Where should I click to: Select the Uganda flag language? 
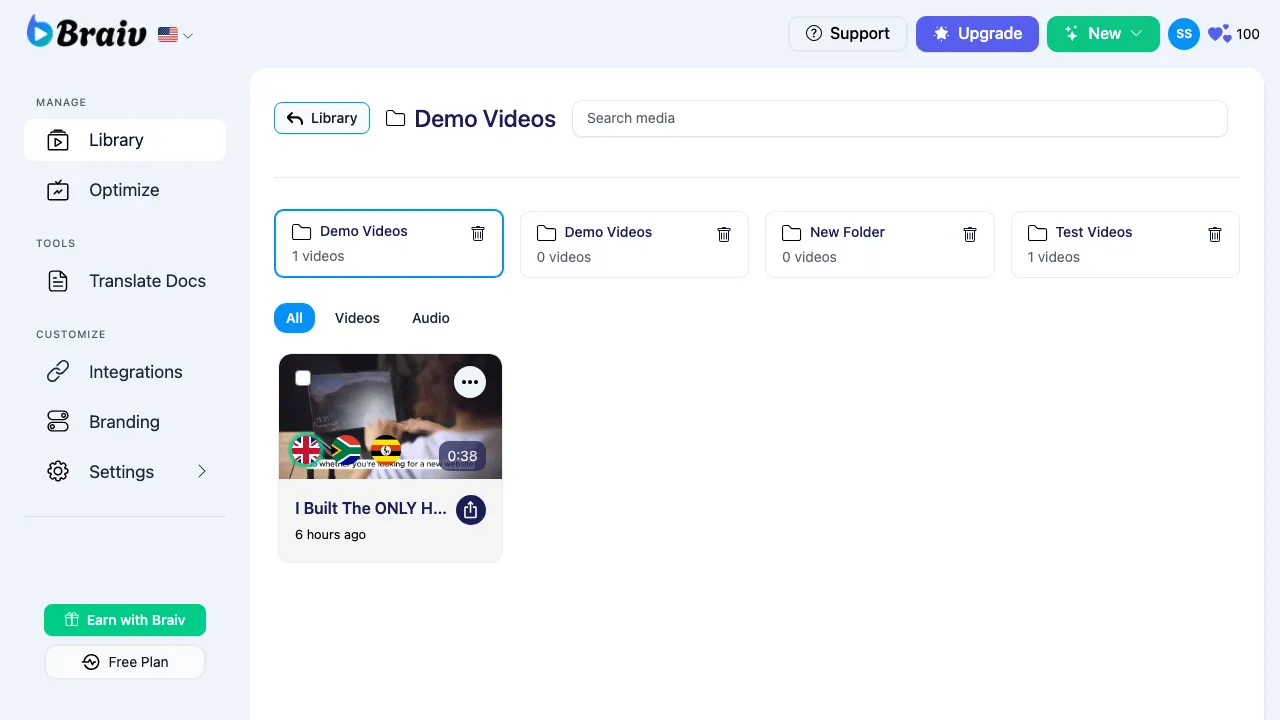click(386, 450)
